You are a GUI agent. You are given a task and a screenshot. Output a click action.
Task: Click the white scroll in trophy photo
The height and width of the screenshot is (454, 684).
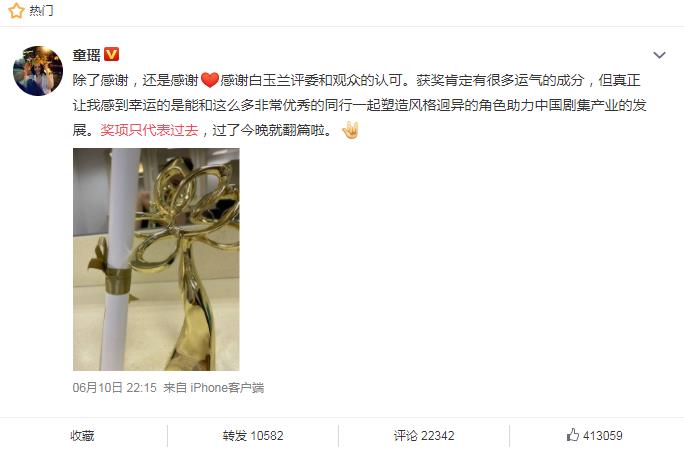pyautogui.click(x=120, y=257)
